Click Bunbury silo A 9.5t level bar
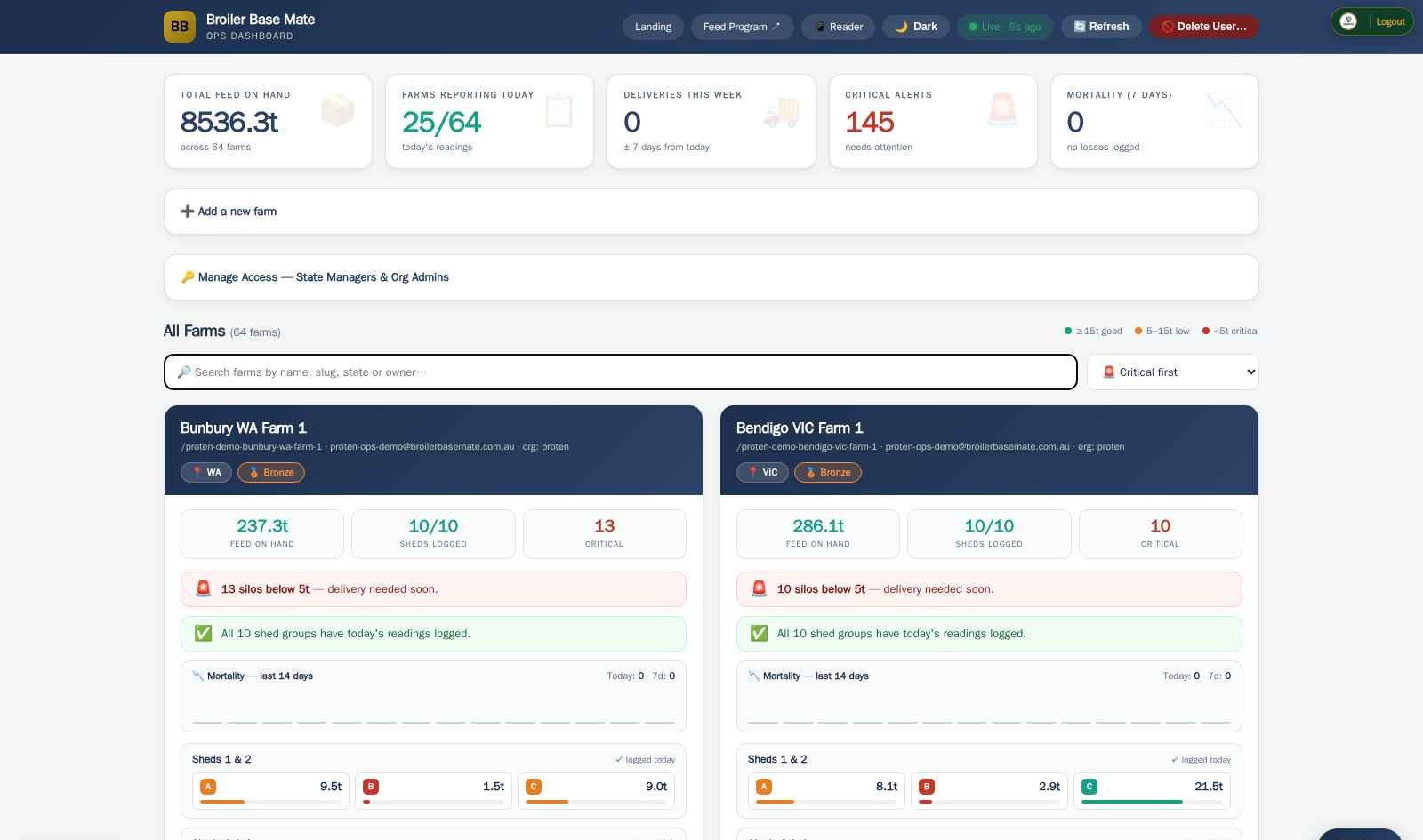 [270, 802]
